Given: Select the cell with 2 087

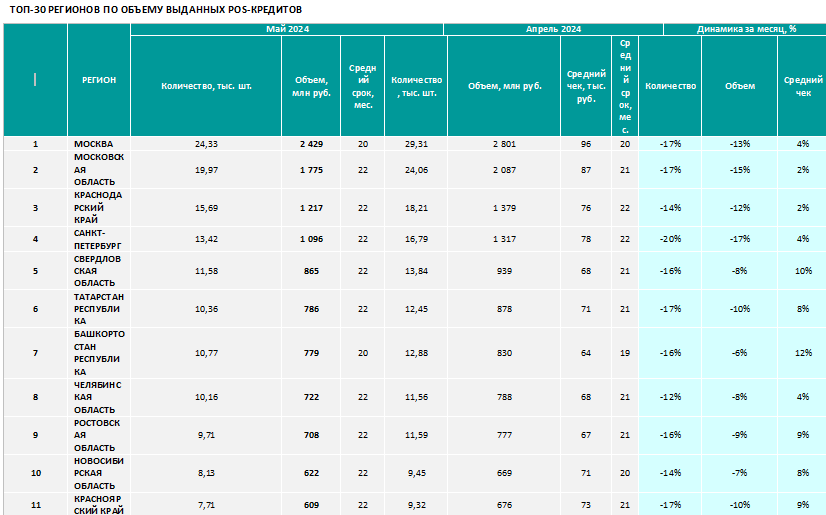Looking at the screenshot, I should [x=504, y=170].
